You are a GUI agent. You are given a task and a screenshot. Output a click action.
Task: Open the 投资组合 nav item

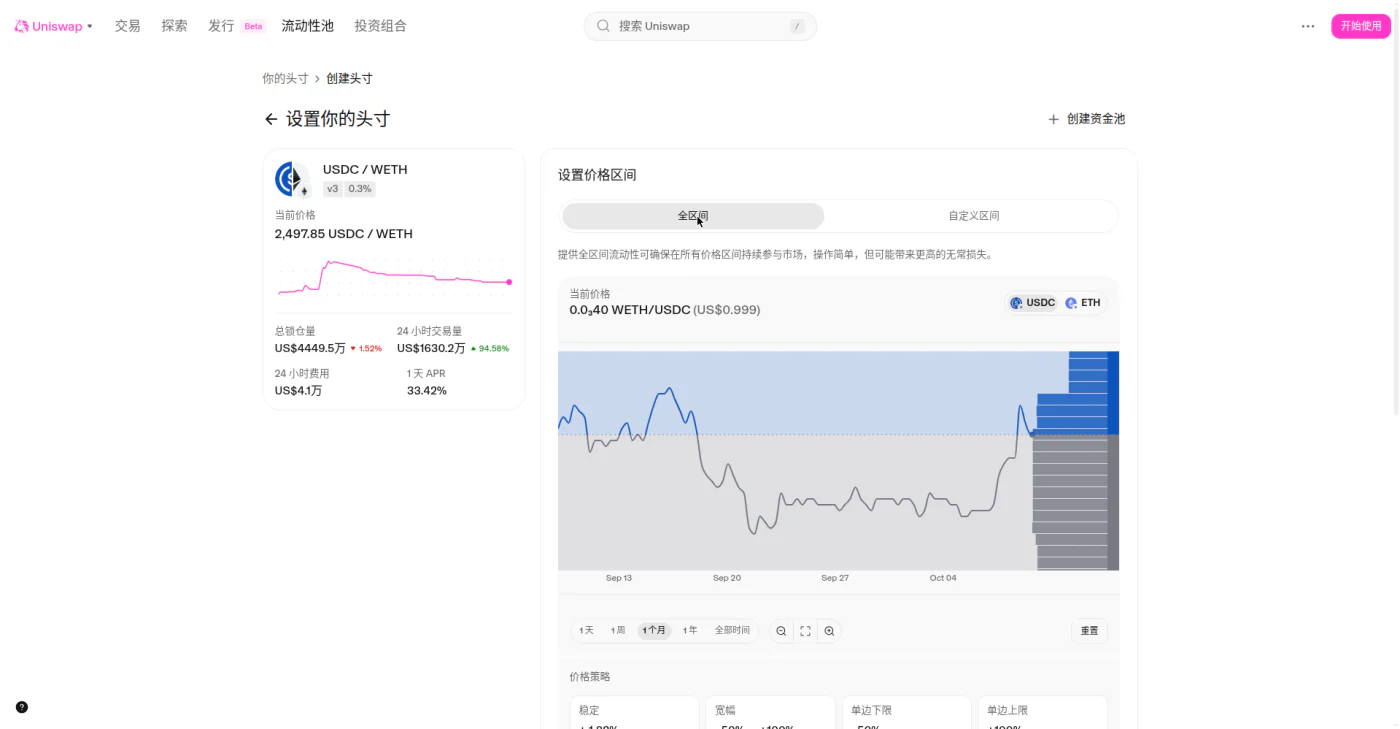click(380, 26)
